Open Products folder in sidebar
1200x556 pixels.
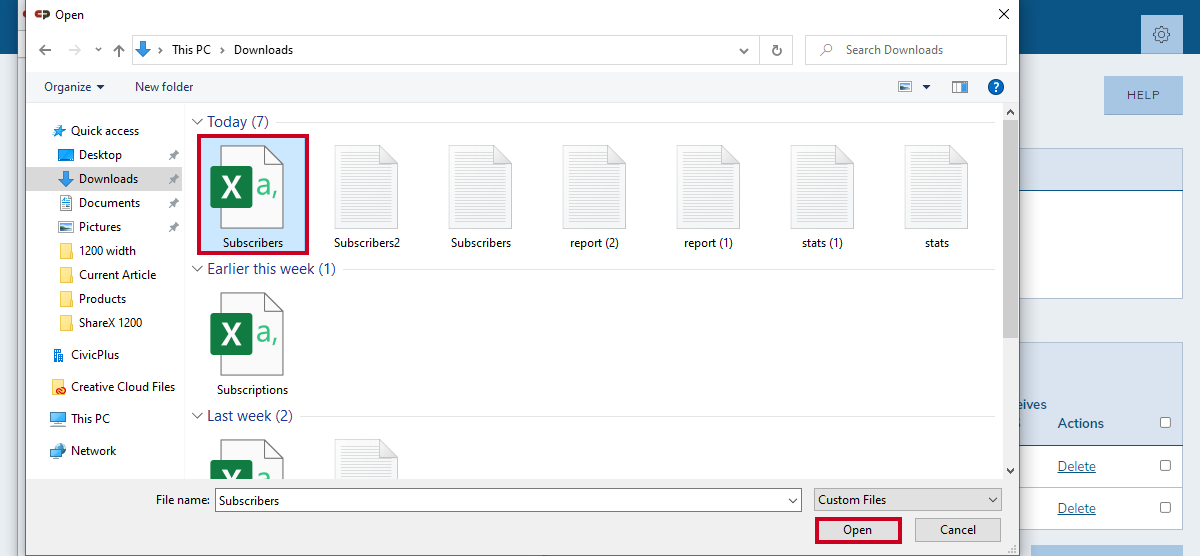click(102, 299)
